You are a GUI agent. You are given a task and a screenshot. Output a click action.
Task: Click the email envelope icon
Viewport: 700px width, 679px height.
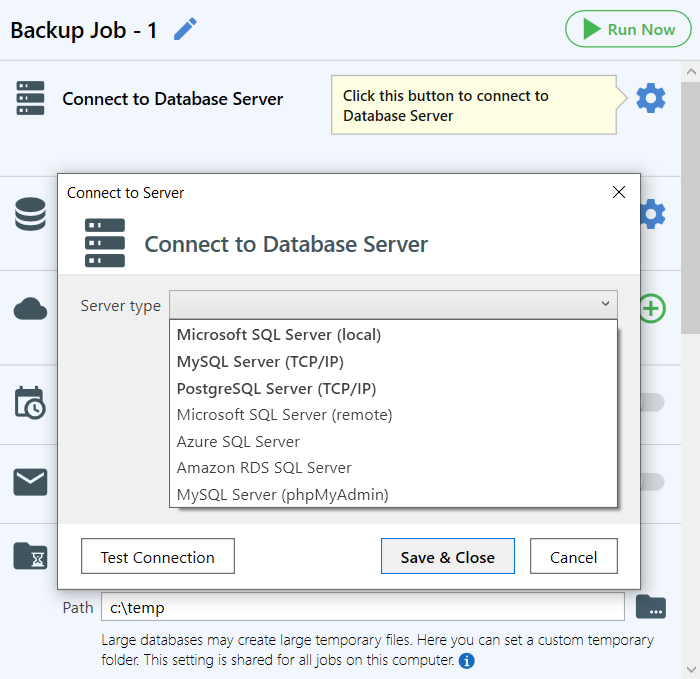click(30, 482)
